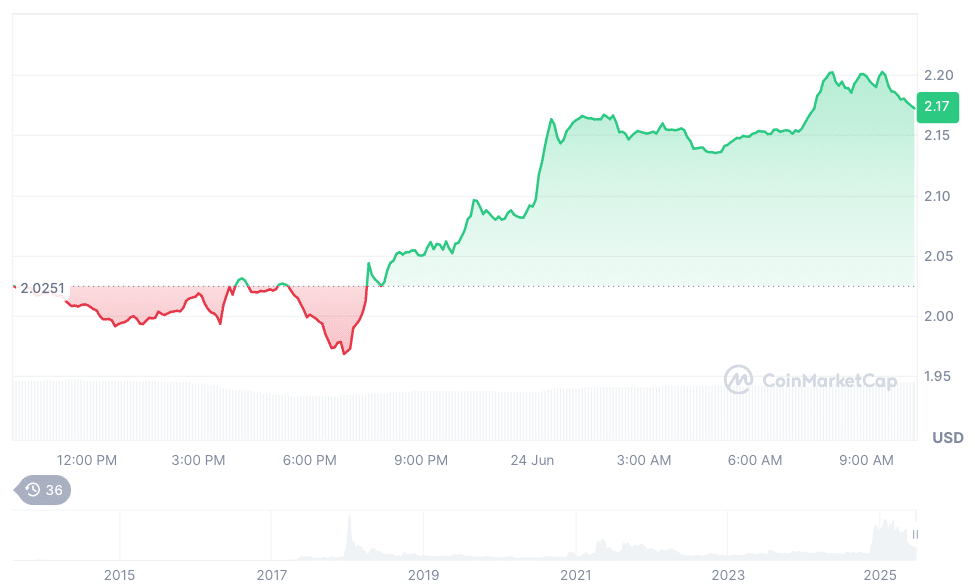The image size is (975, 588).
Task: Click the history clock icon badge
Action: point(43,490)
